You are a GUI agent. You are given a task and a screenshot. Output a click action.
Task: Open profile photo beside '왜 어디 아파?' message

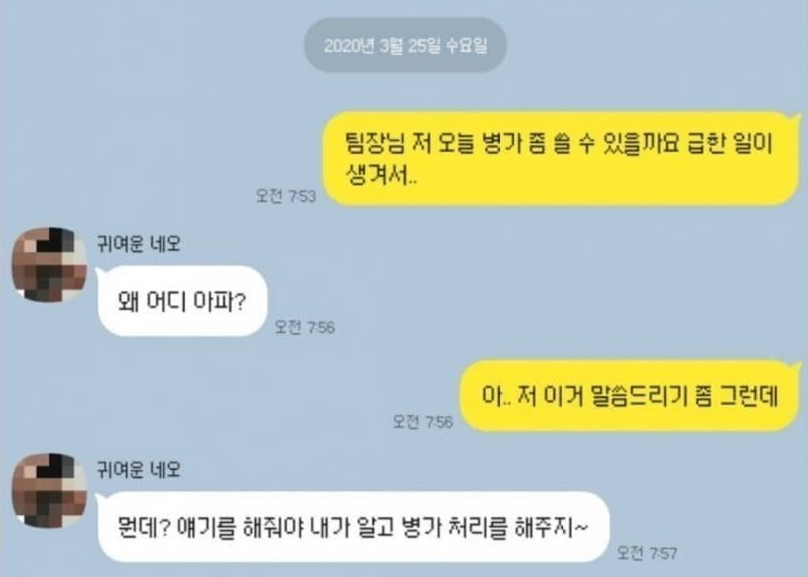coord(50,264)
